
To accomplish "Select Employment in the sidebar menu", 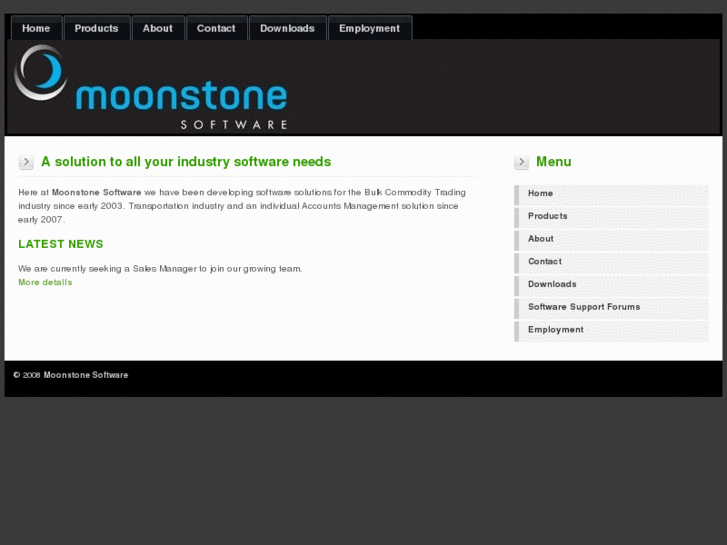I will 611,331.
